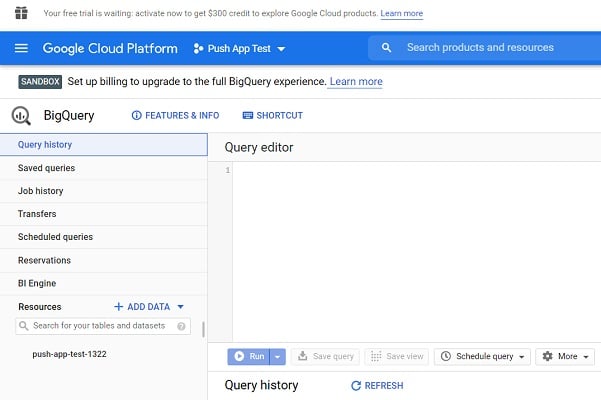
Task: Click the Save view button
Action: click(397, 357)
